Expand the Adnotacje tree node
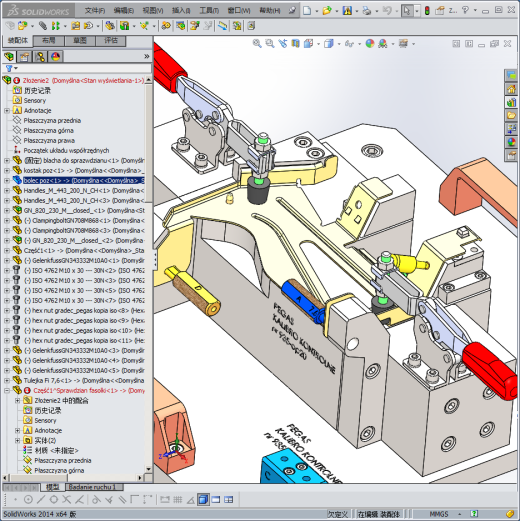 pyautogui.click(x=7, y=110)
